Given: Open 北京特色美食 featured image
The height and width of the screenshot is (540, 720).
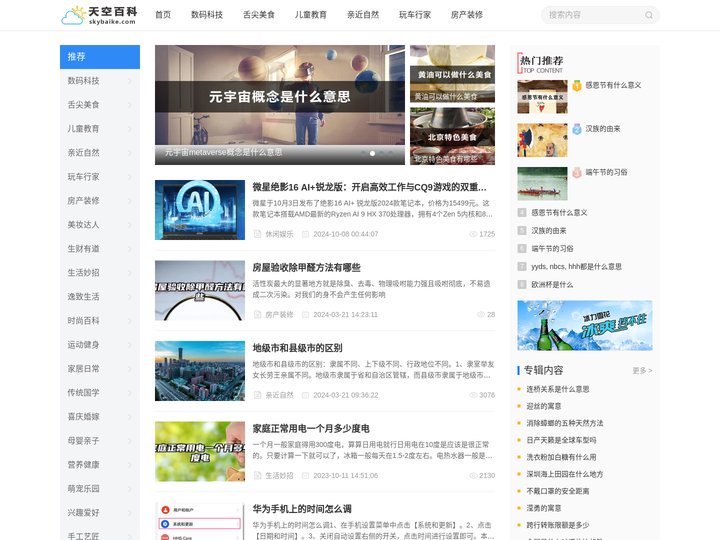Looking at the screenshot, I should pos(452,136).
